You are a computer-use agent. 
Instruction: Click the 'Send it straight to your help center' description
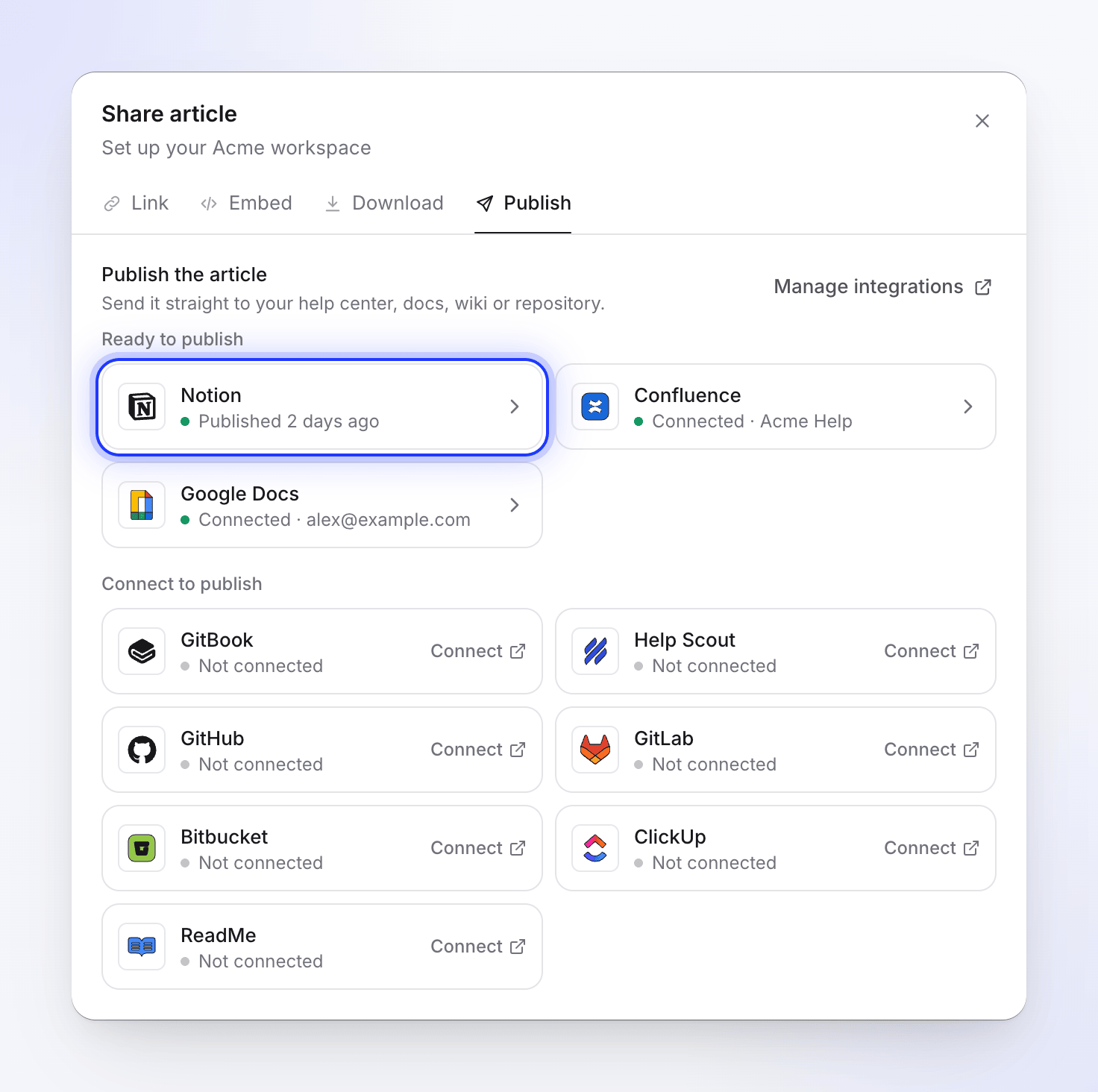354,304
